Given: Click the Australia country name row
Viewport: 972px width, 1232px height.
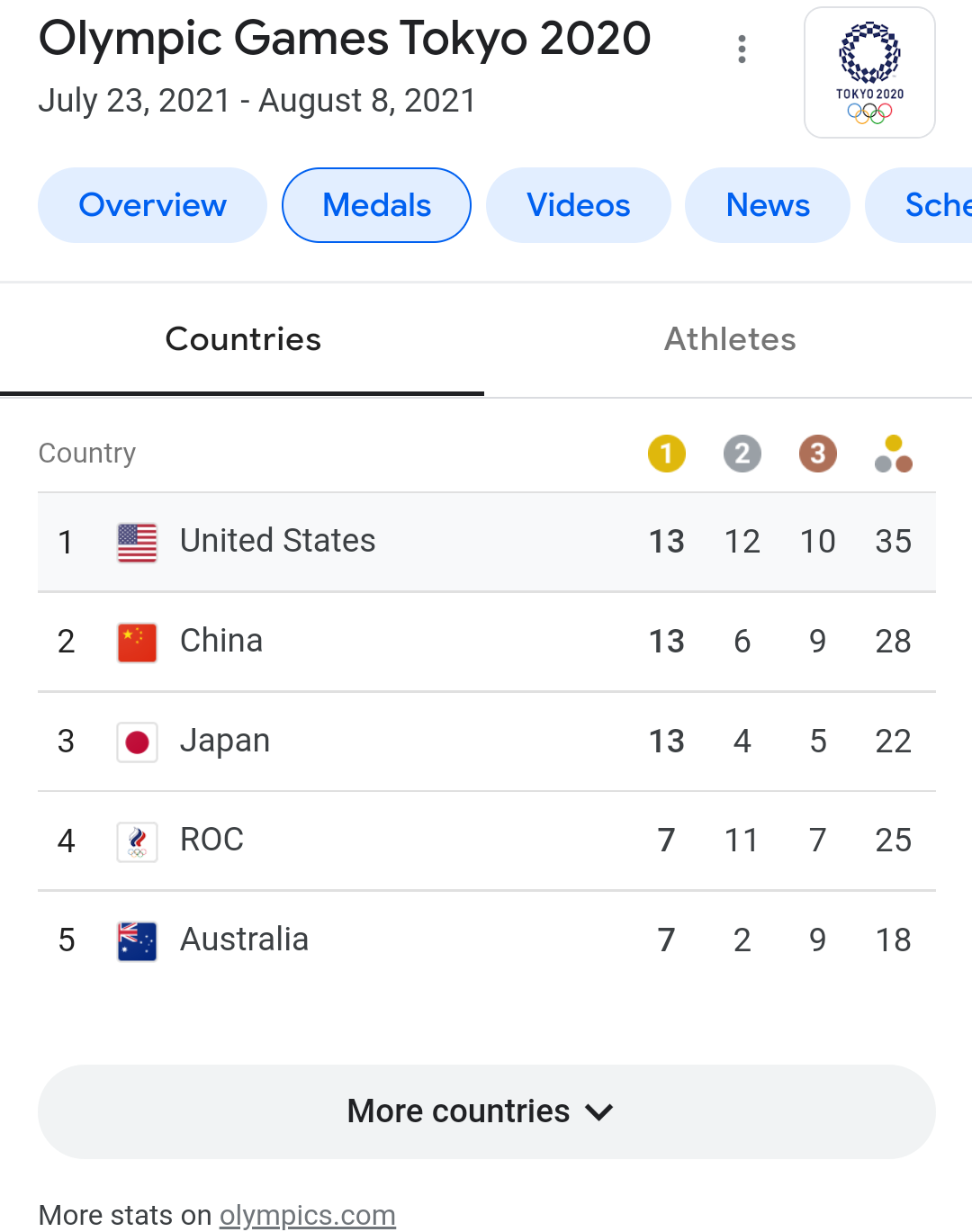Looking at the screenshot, I should [244, 940].
